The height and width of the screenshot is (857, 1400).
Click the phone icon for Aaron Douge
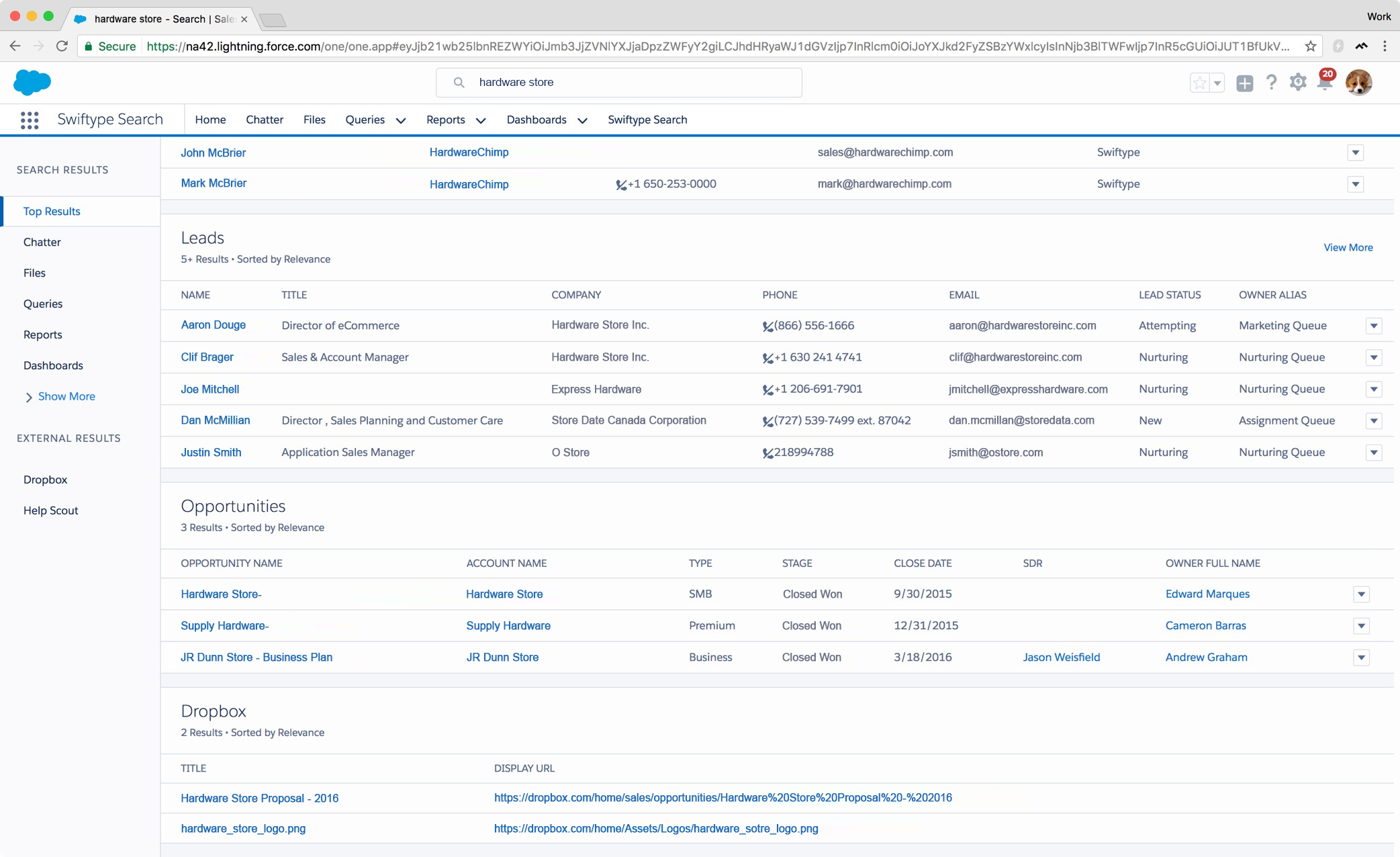pos(767,326)
